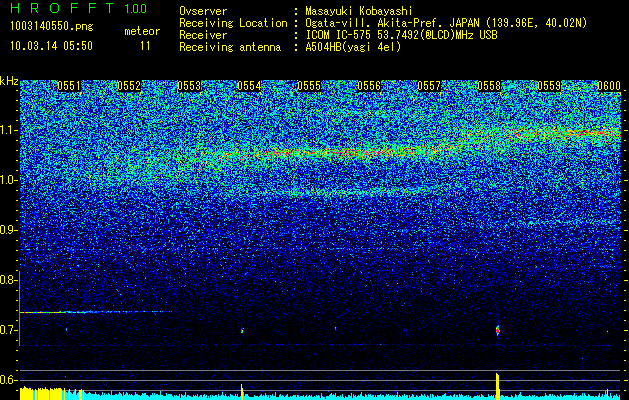The height and width of the screenshot is (400, 629).
Task: Click the 0554 time marker
Action: [x=249, y=86]
